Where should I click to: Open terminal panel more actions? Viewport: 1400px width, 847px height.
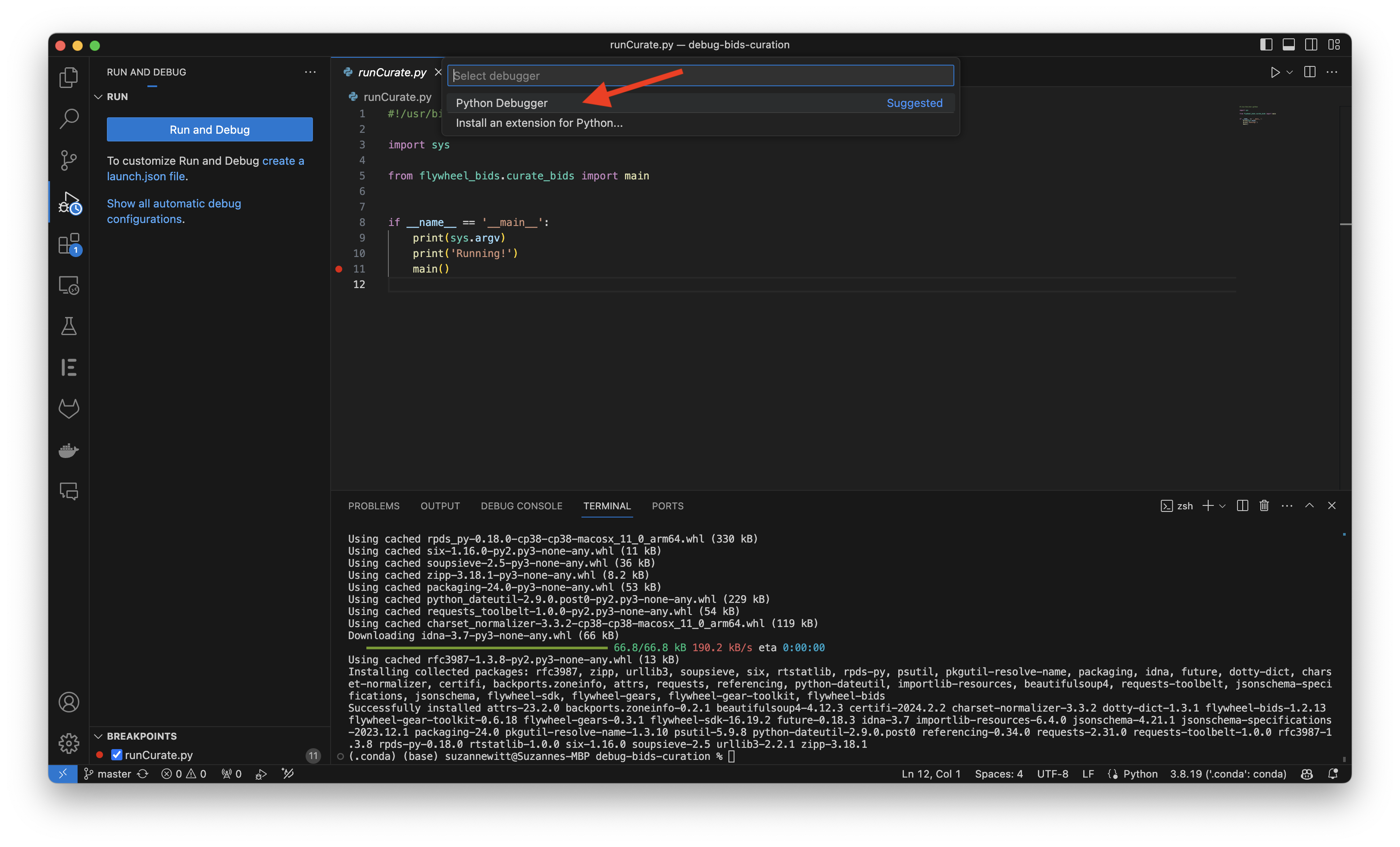coord(1287,505)
